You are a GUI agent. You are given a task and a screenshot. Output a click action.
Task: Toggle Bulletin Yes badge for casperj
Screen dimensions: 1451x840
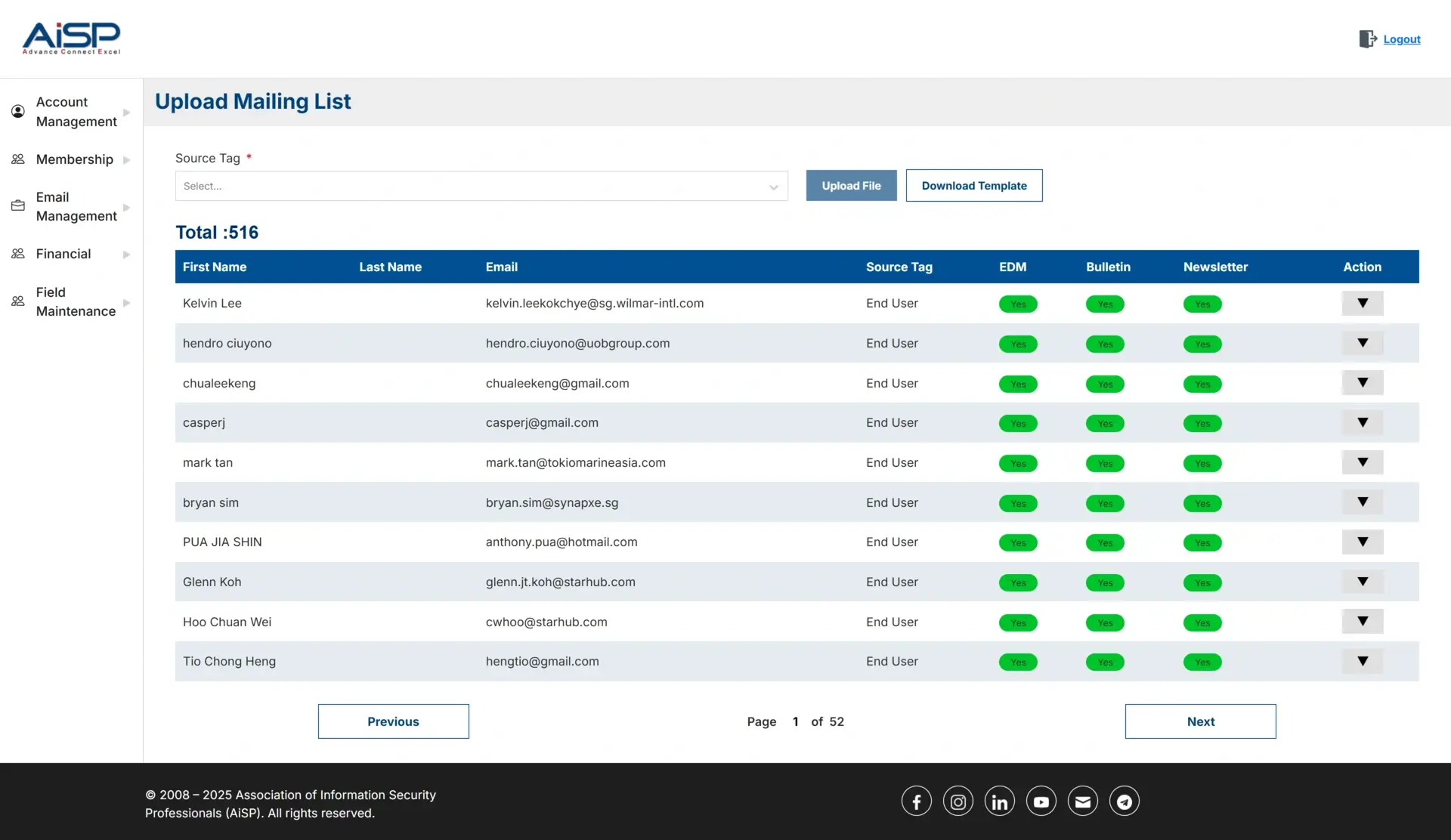click(x=1104, y=424)
